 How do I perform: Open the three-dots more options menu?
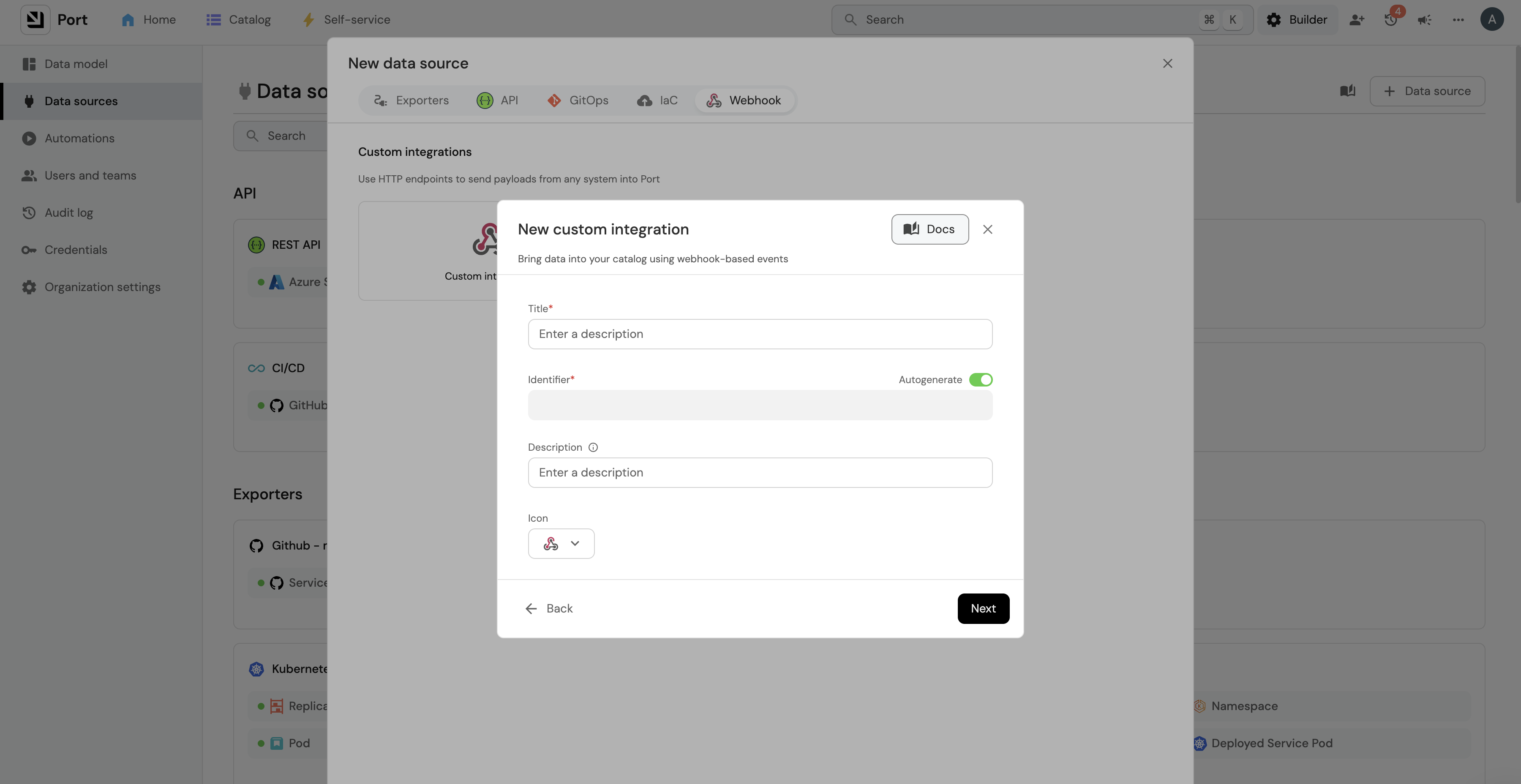point(1458,19)
